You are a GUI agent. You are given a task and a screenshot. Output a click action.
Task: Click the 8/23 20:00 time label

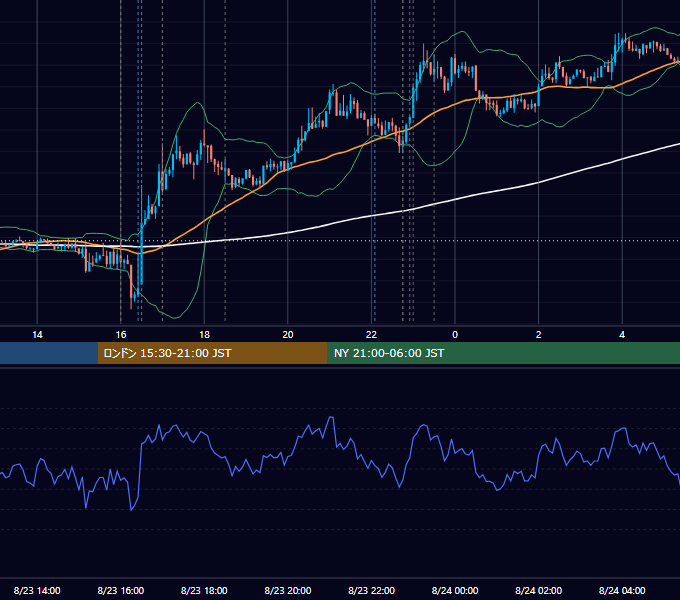[x=288, y=590]
